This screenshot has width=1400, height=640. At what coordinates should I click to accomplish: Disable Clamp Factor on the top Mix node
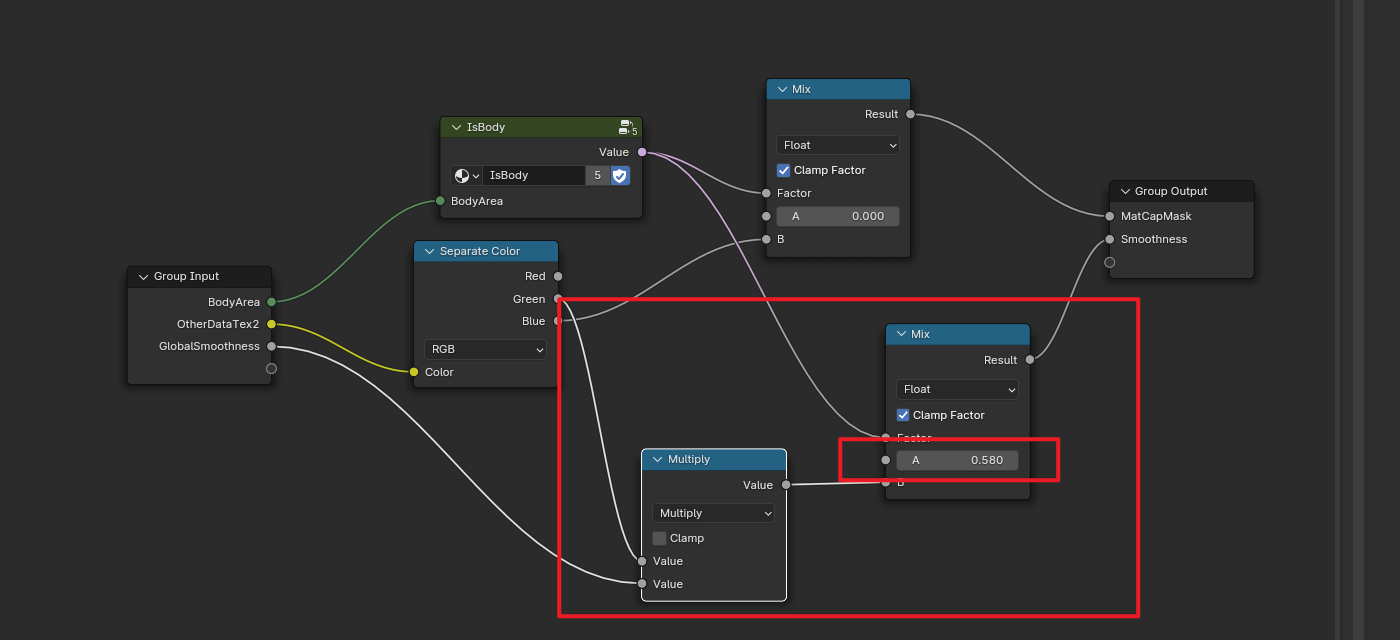tap(784, 170)
